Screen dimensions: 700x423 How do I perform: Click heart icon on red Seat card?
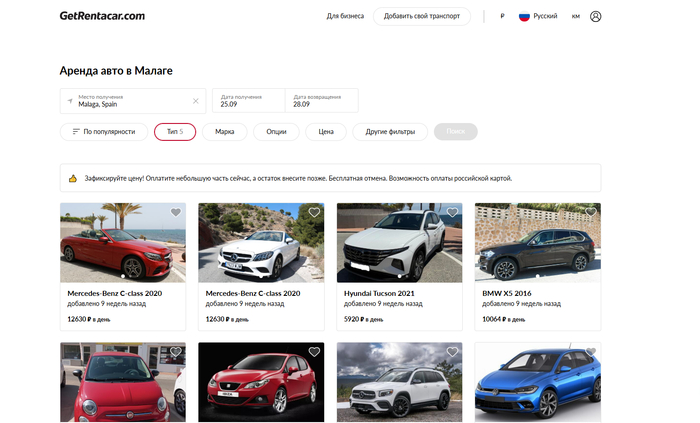click(x=314, y=352)
